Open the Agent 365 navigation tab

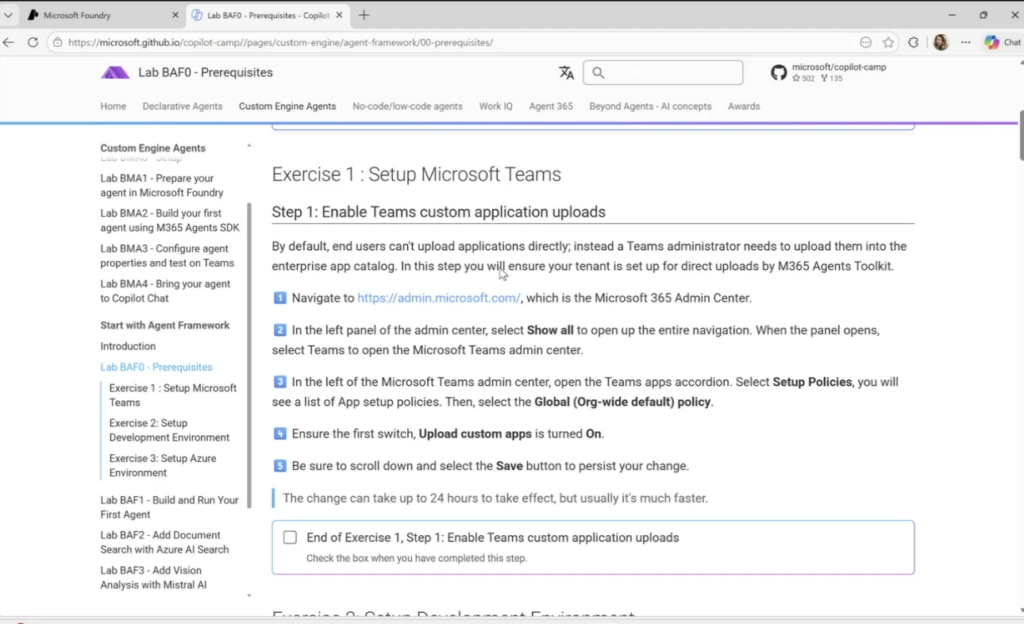[x=550, y=106]
